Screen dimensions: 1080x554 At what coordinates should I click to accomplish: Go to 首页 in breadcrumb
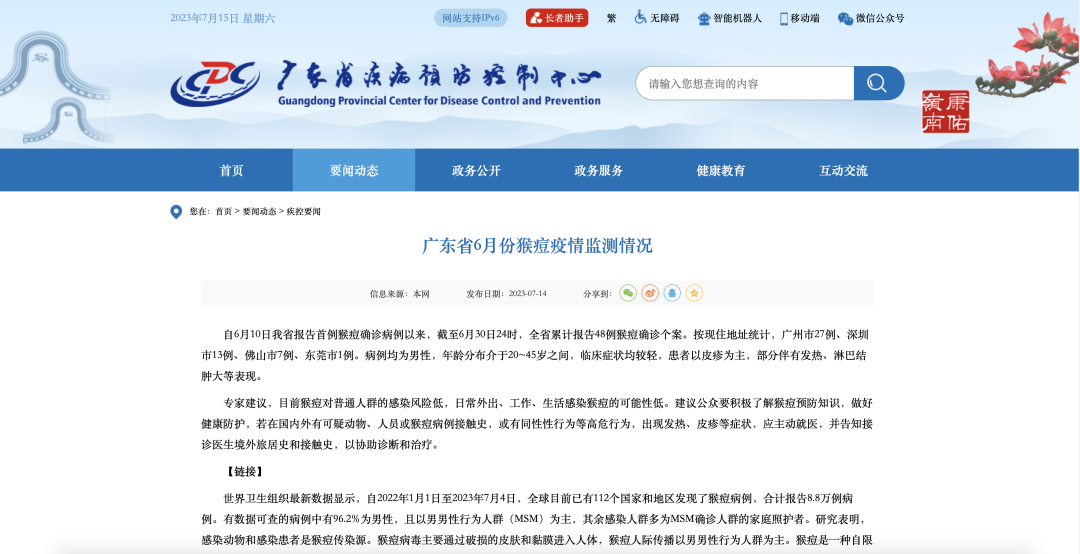tap(223, 212)
